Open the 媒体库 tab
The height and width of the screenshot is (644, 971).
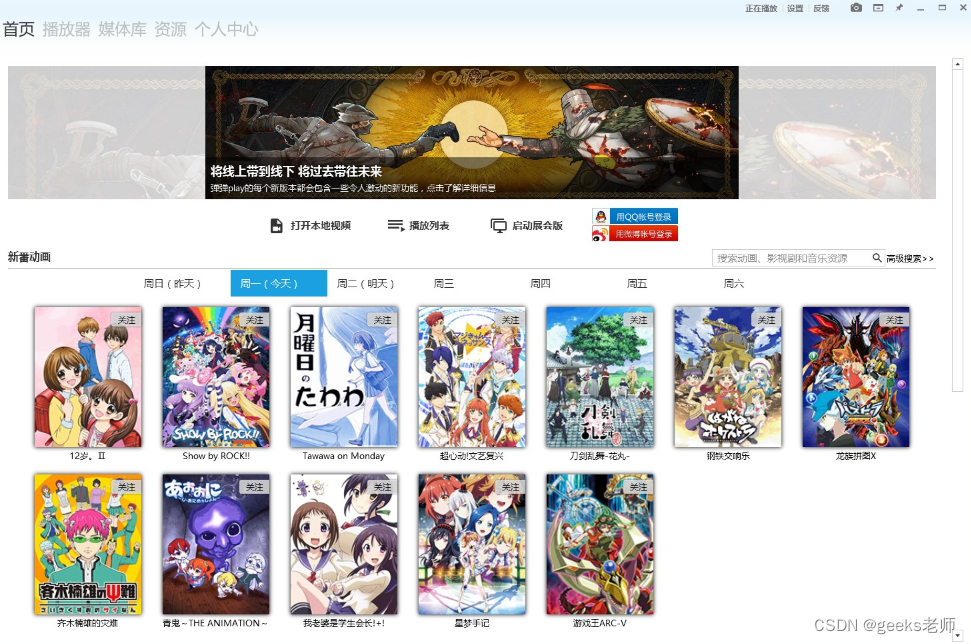(122, 29)
